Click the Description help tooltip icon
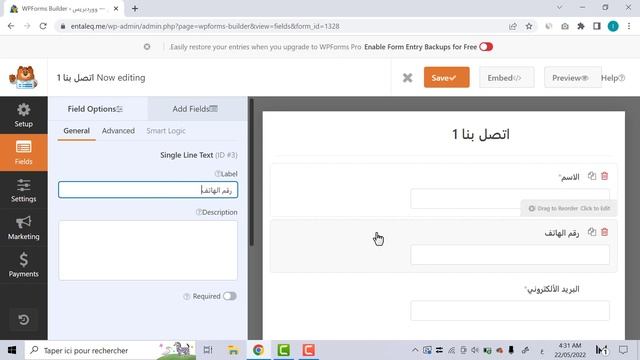The height and width of the screenshot is (360, 640). click(199, 212)
